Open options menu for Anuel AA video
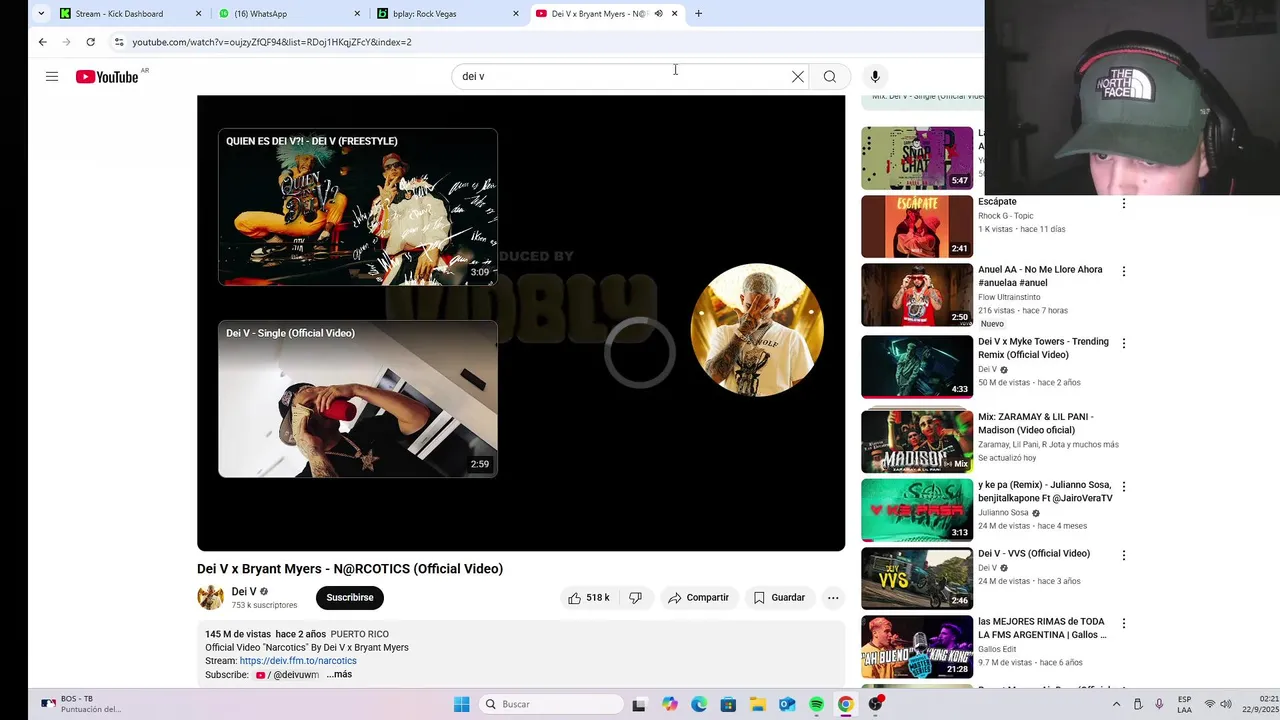This screenshot has height=720, width=1280. [1124, 271]
